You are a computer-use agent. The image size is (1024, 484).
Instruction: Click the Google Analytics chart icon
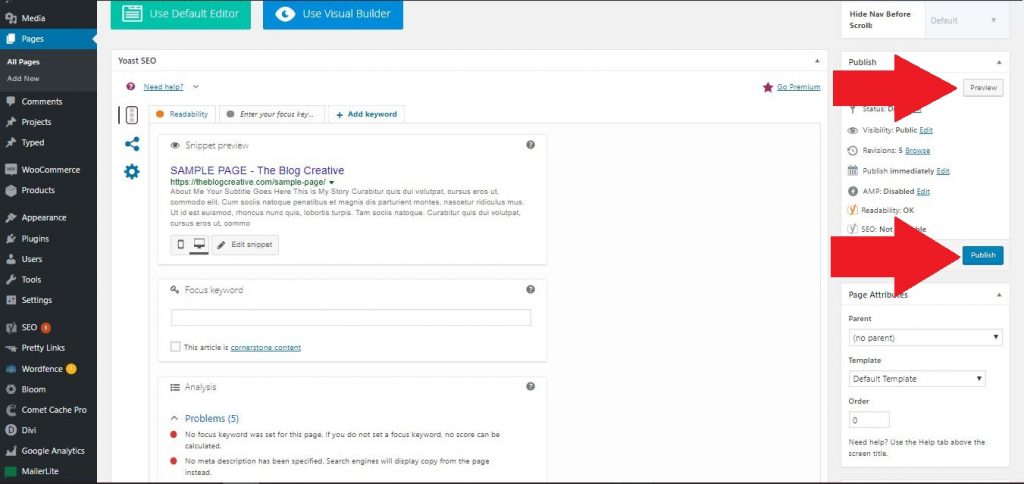[x=10, y=451]
